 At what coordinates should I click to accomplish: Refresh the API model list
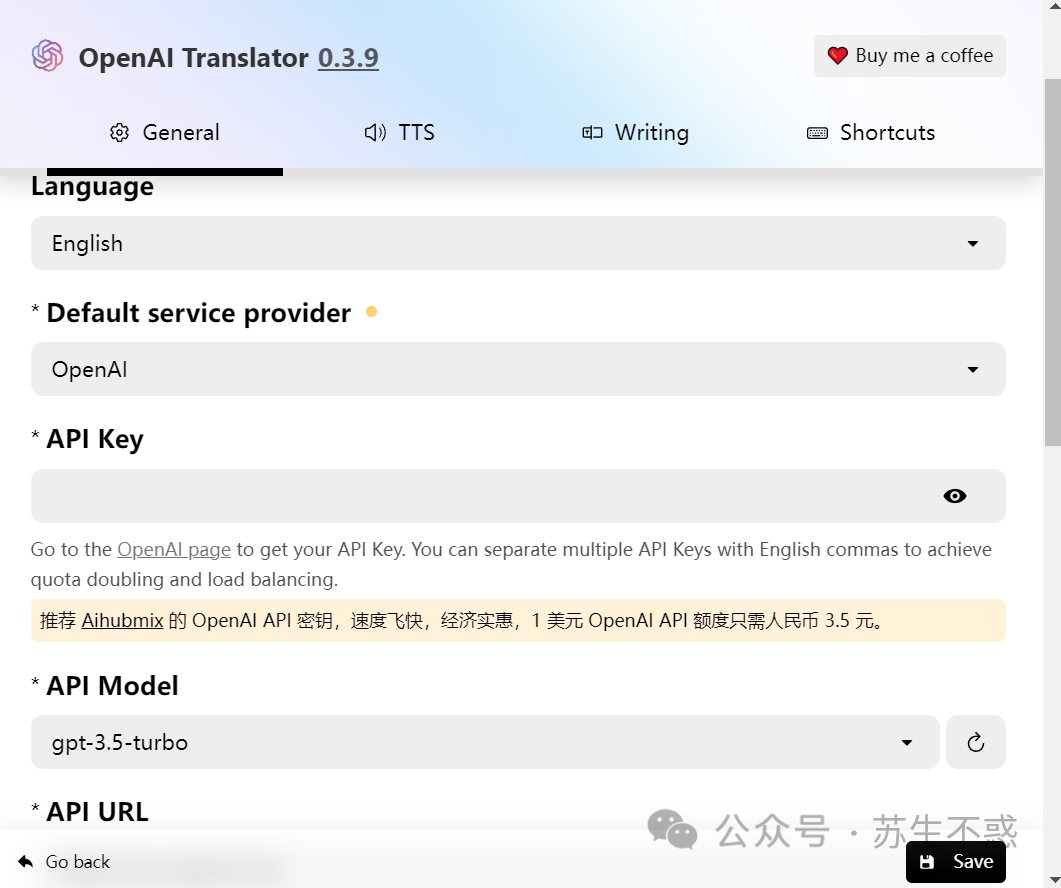976,742
